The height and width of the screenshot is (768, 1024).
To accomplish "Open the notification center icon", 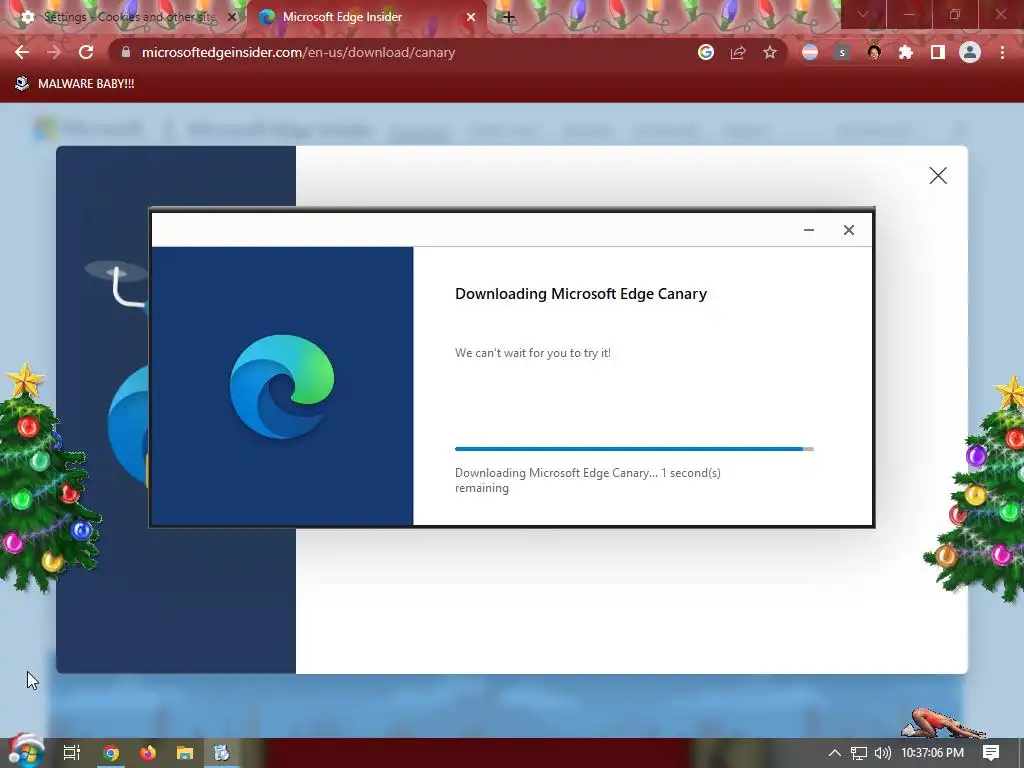I will pos(991,753).
